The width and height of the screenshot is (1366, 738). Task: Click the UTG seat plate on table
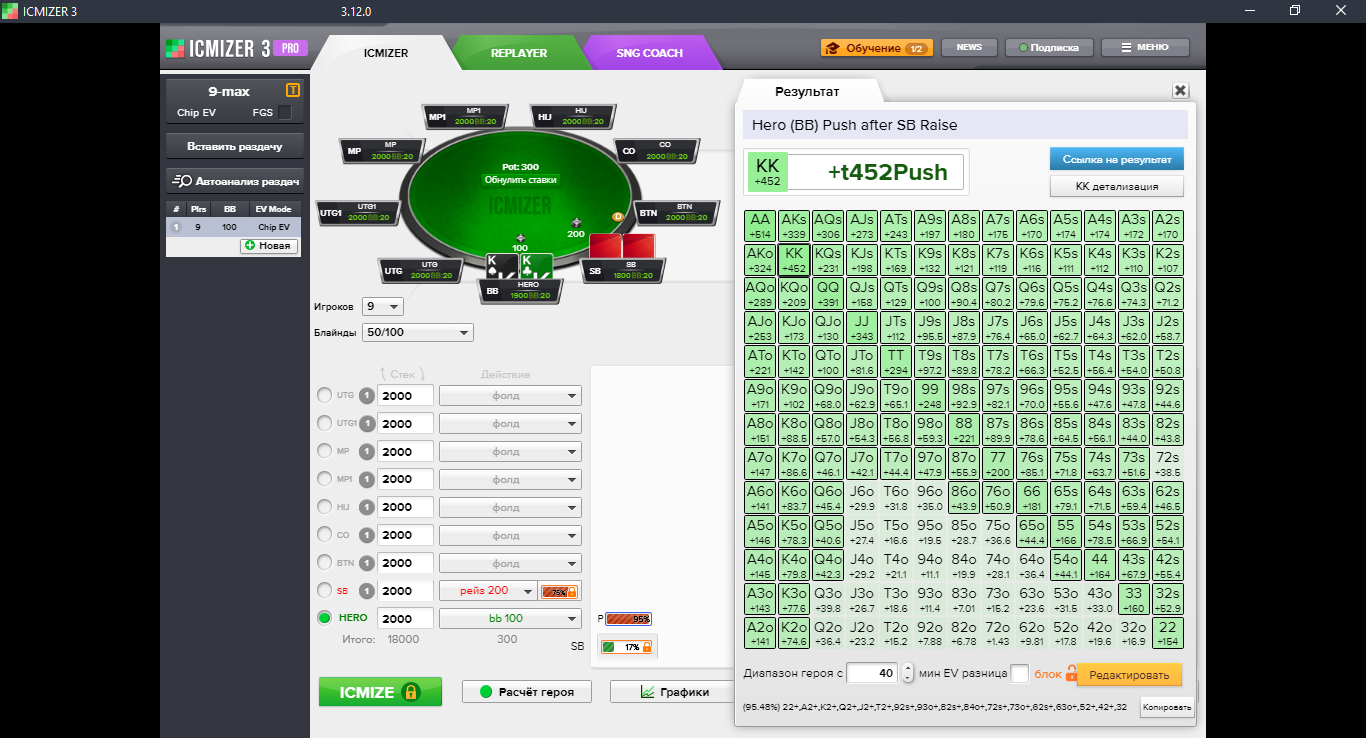pyautogui.click(x=421, y=269)
